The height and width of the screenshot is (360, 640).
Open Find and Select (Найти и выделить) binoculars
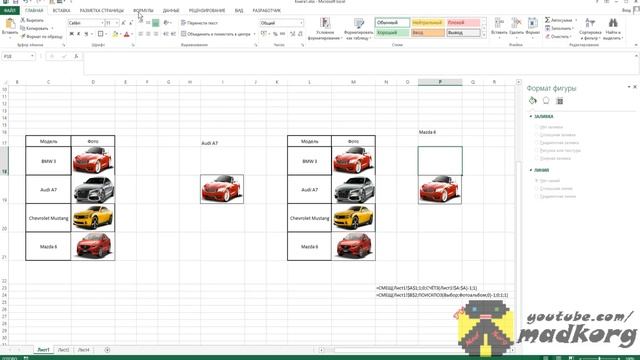coord(612,29)
